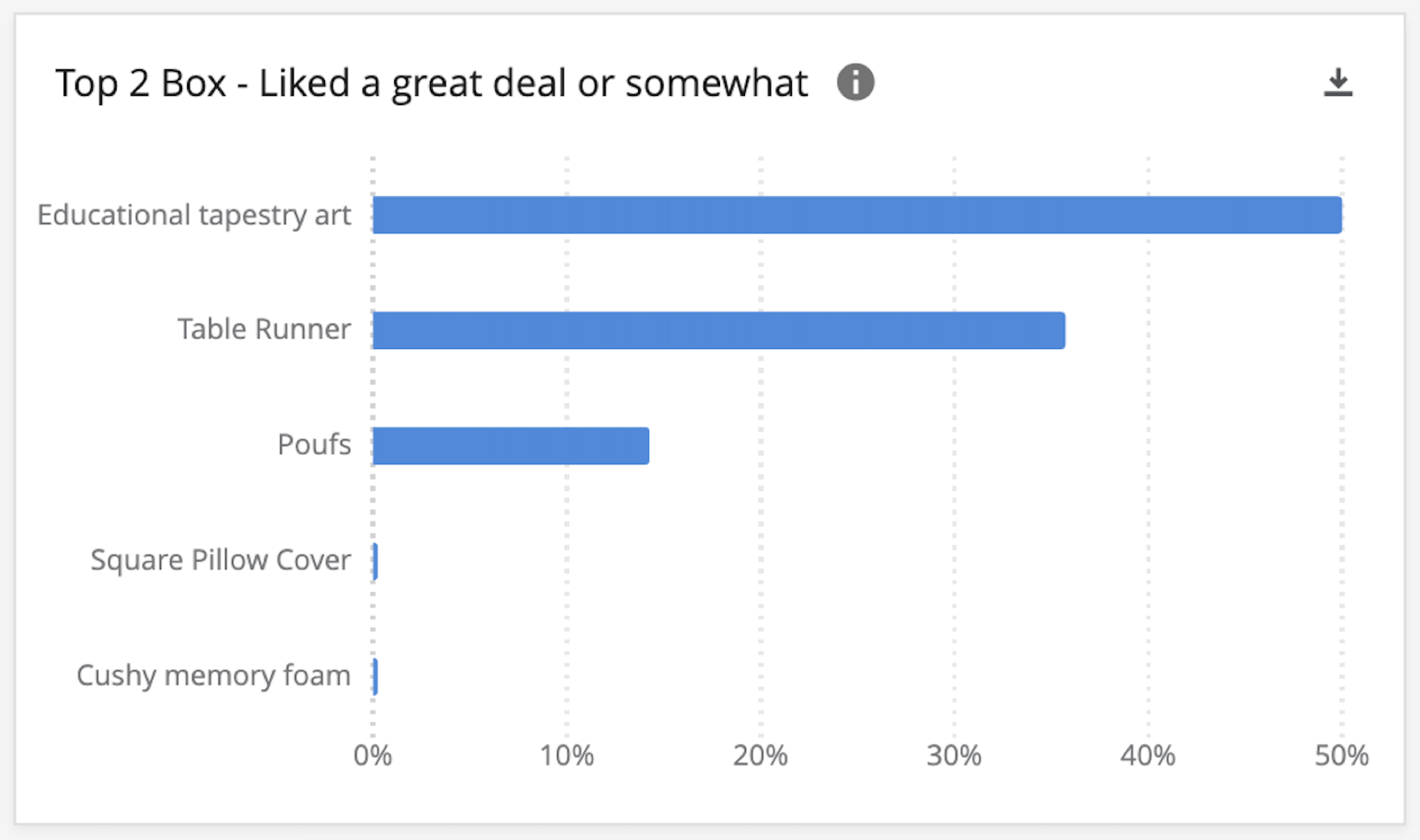Click the 50% axis label

(x=1341, y=756)
